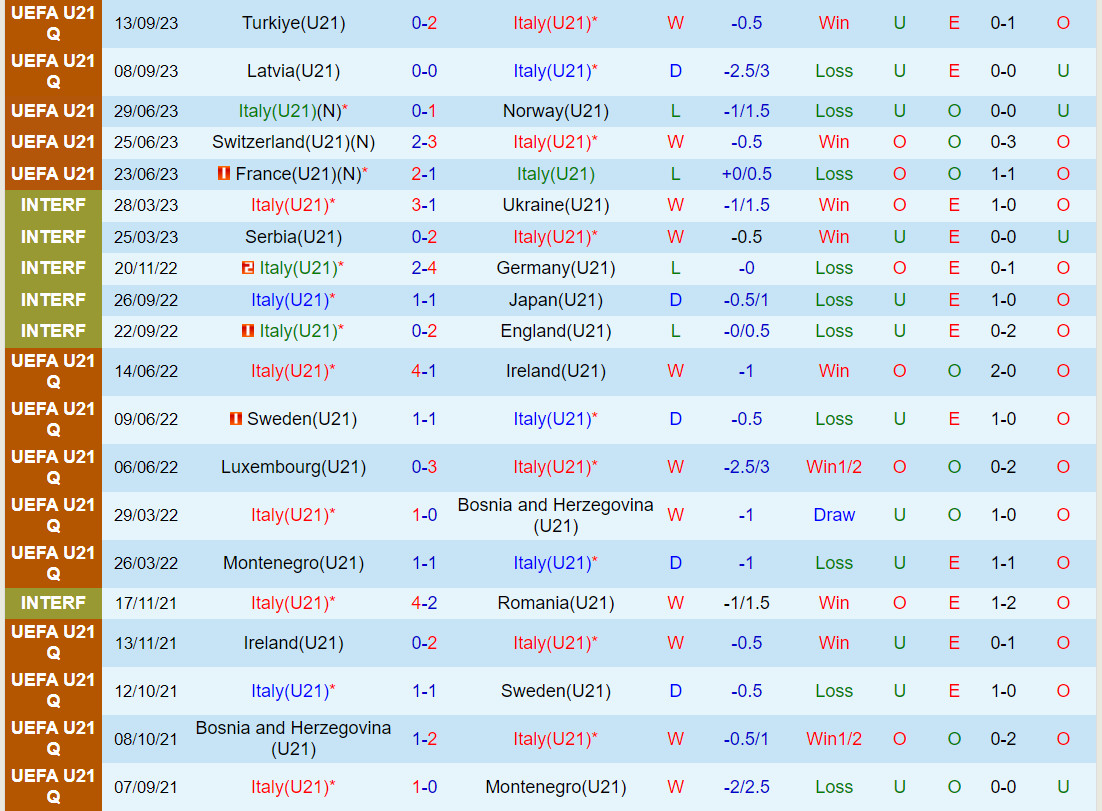The image size is (1102, 811).
Task: Click the 2-1 score of France match
Action: pos(424,174)
